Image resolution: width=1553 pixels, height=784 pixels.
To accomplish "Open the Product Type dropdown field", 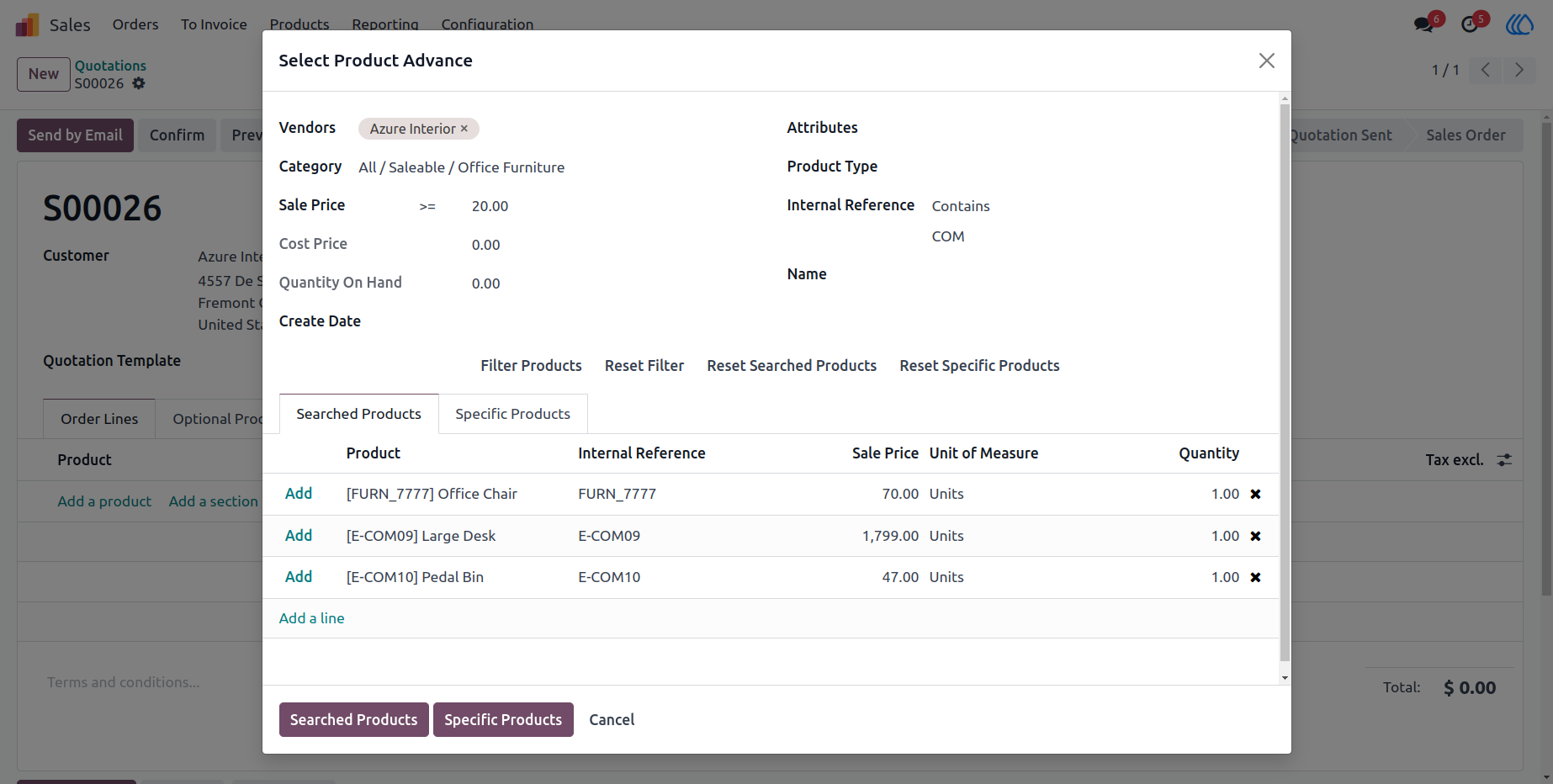I will click(x=1097, y=167).
